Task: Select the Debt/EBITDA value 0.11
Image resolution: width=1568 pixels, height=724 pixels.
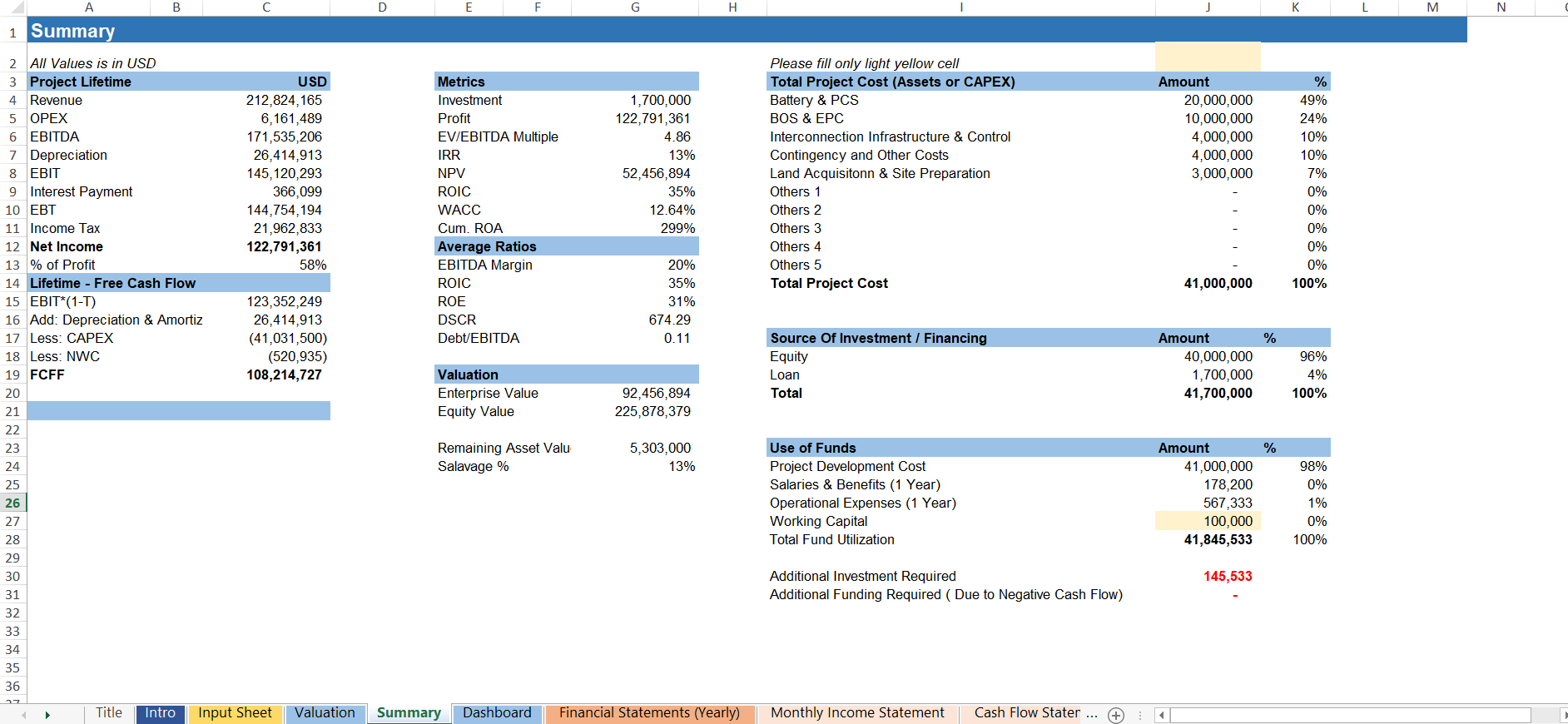Action: point(677,338)
